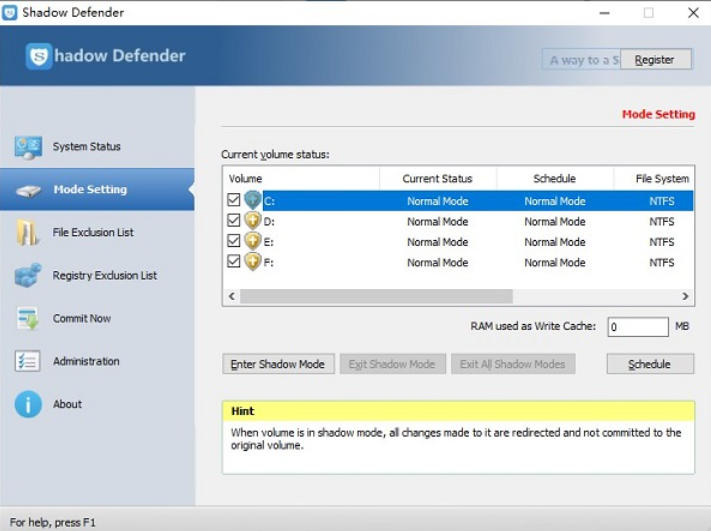Switch to the System Status section
Viewport: 711px width, 531px height.
(x=86, y=147)
